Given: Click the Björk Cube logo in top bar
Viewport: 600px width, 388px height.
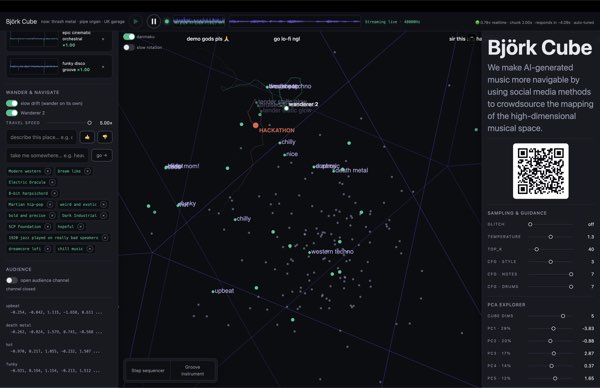Looking at the screenshot, I should tap(21, 22).
